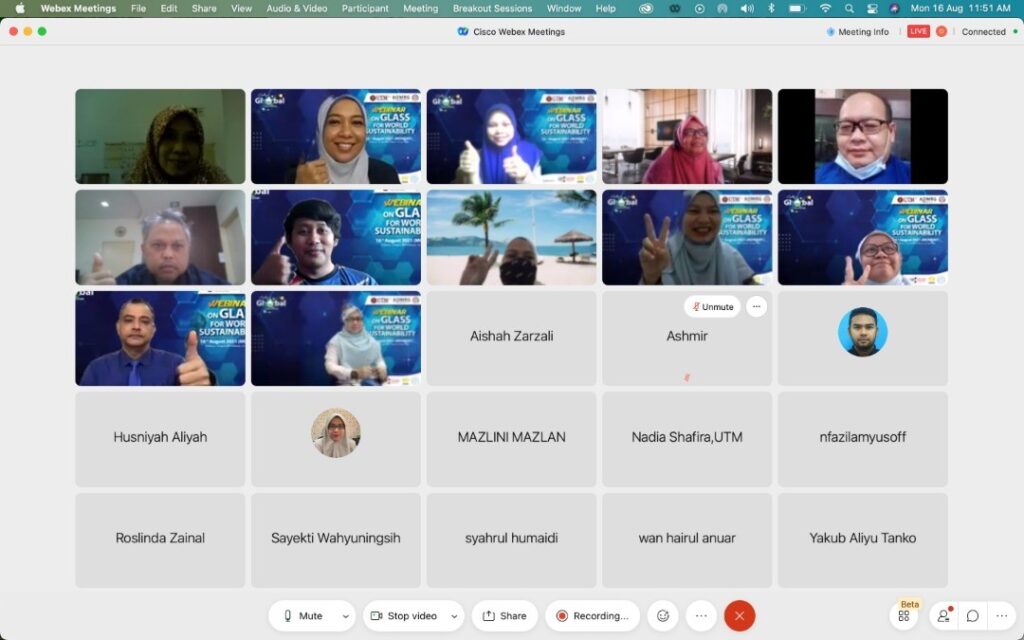Click the orange recording indicator beside LIVE
The image size is (1024, 640).
click(x=941, y=31)
